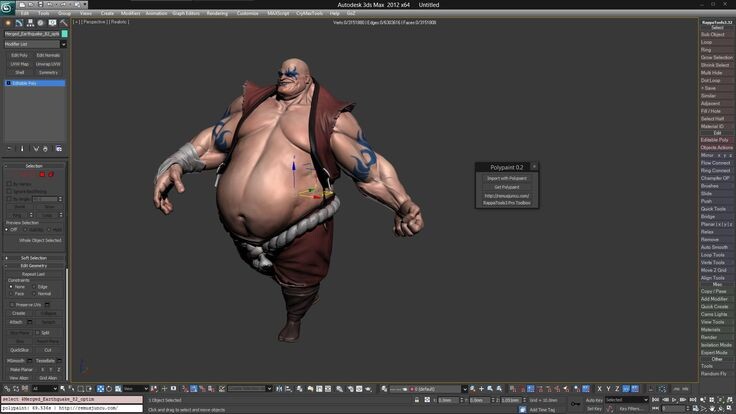Open the Edit menu
The height and width of the screenshot is (414, 736).
point(25,13)
